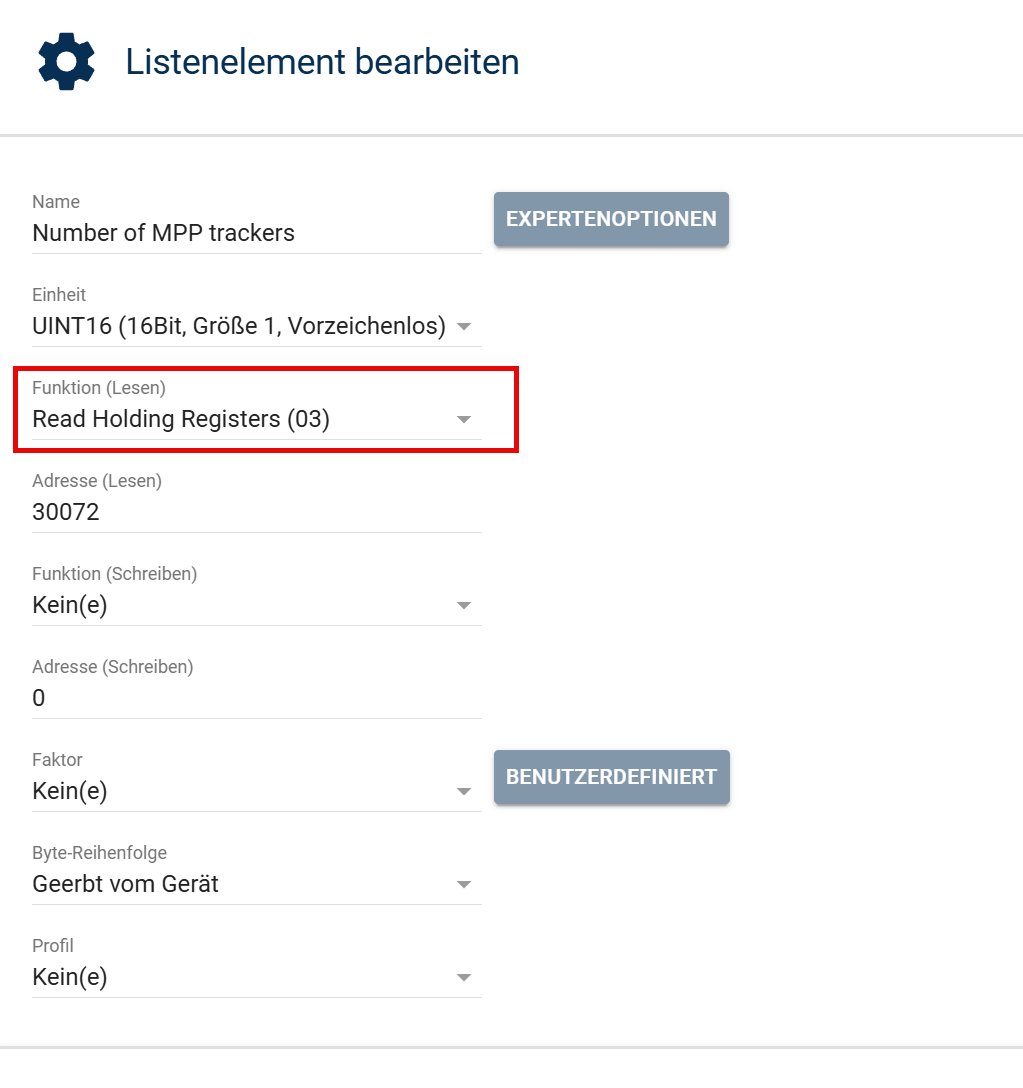Open the UINT16 unit selection
Viewport: 1023px width, 1088px height.
pos(238,326)
